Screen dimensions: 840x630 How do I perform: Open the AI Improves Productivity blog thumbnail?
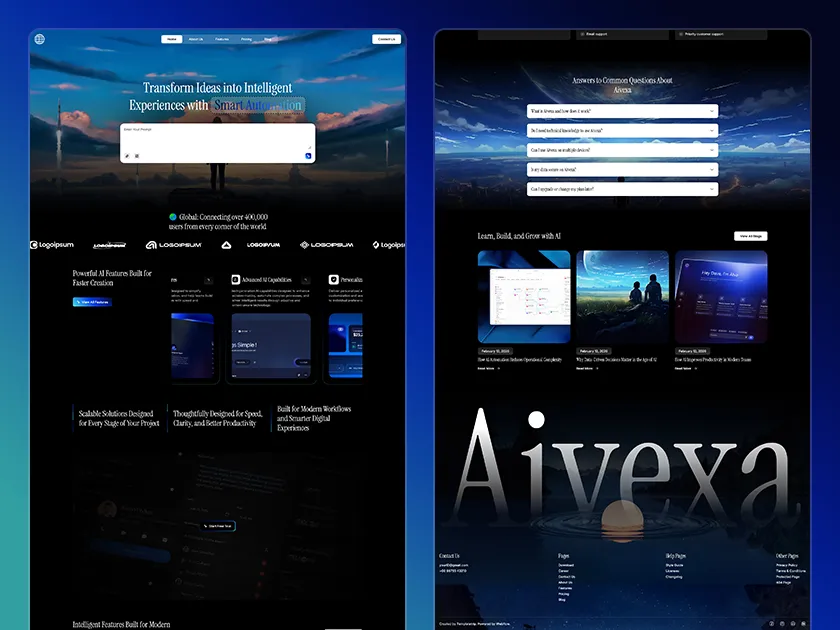point(721,297)
